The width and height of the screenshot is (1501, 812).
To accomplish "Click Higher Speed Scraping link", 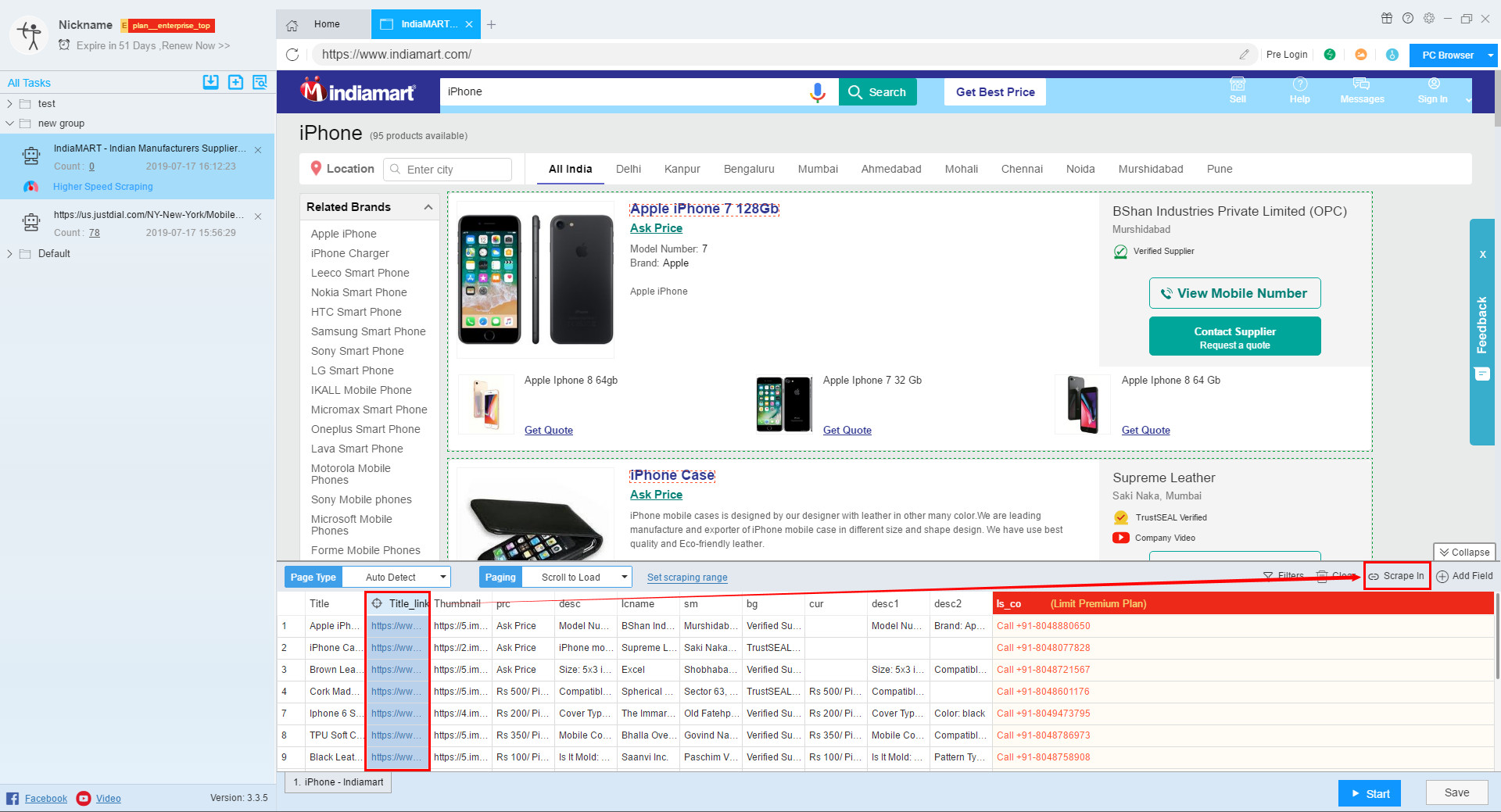I will 103,187.
